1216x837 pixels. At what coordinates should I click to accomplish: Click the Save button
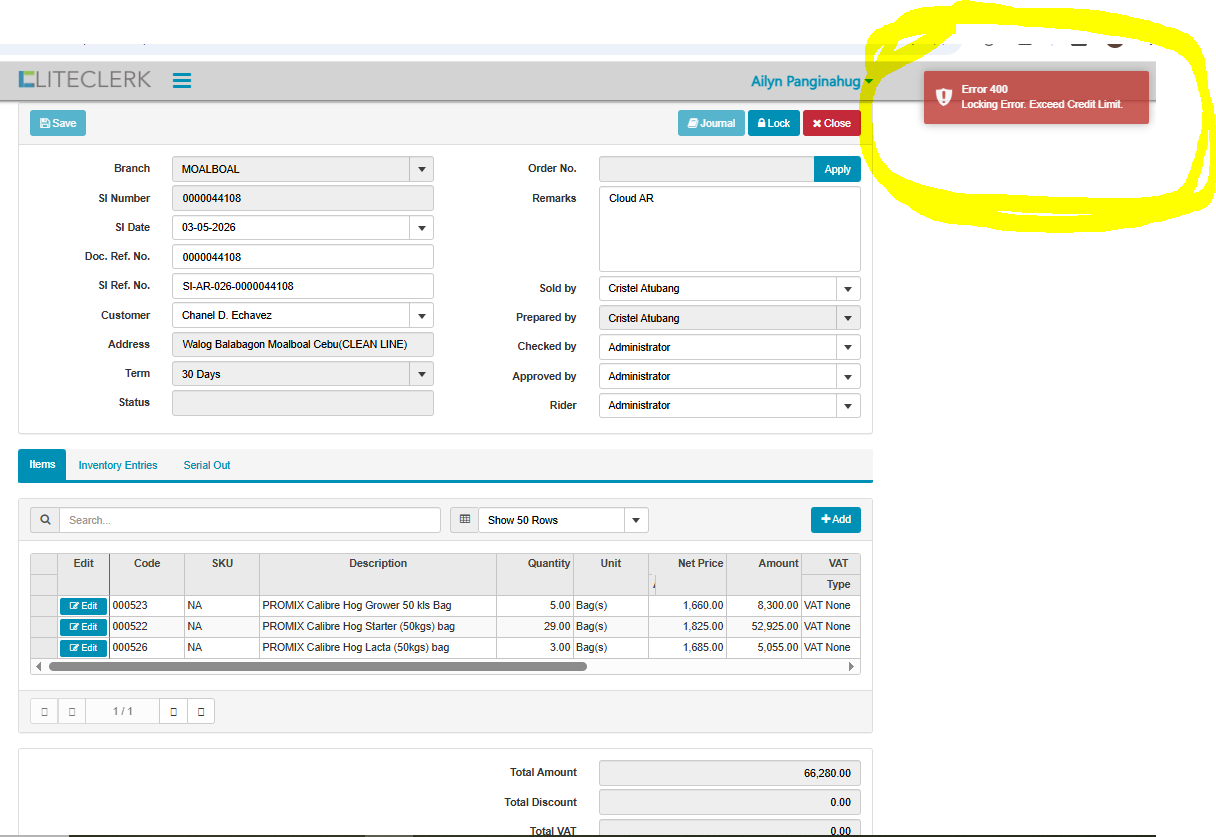tap(58, 123)
